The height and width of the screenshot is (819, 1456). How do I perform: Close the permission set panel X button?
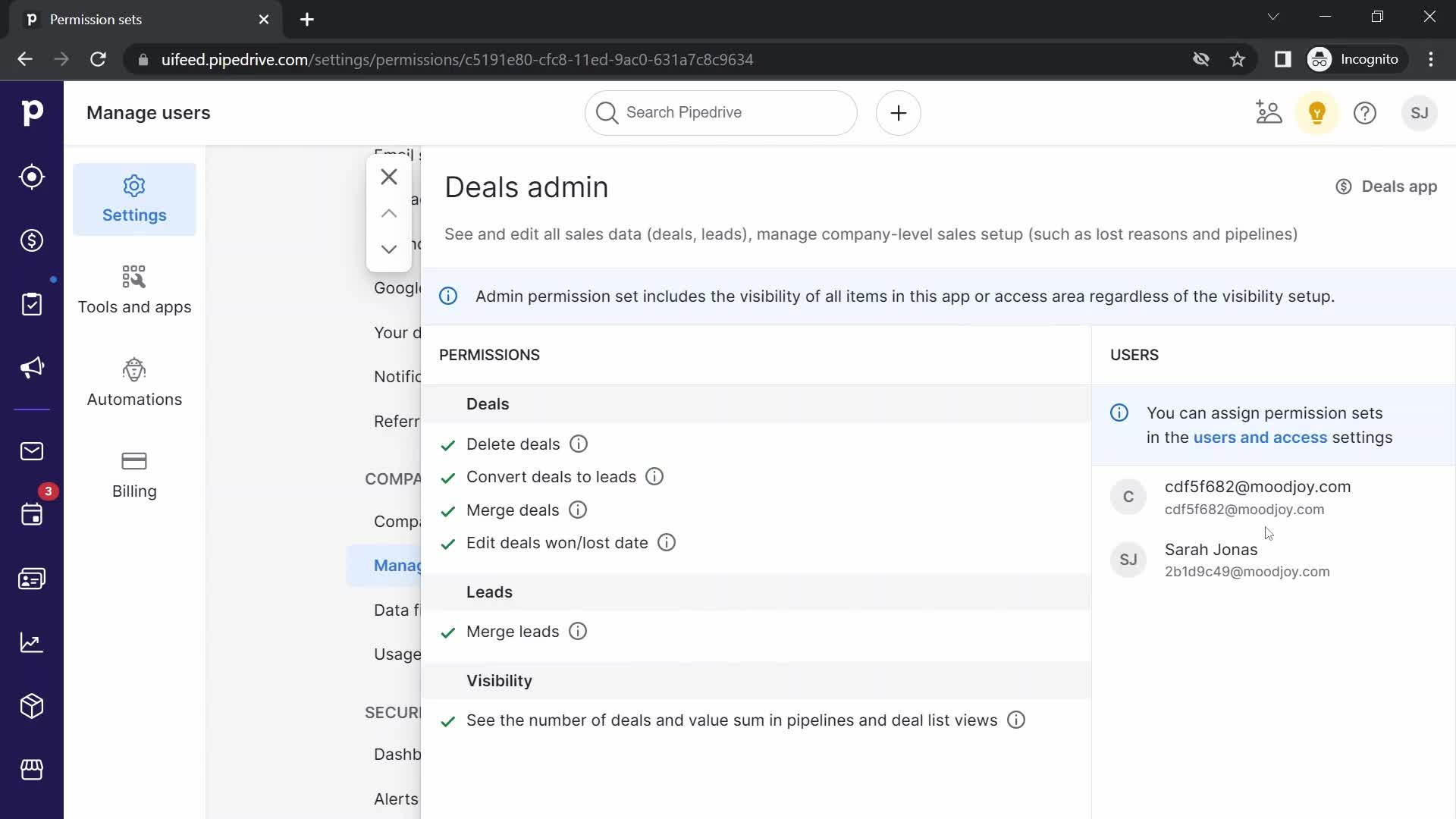(389, 177)
